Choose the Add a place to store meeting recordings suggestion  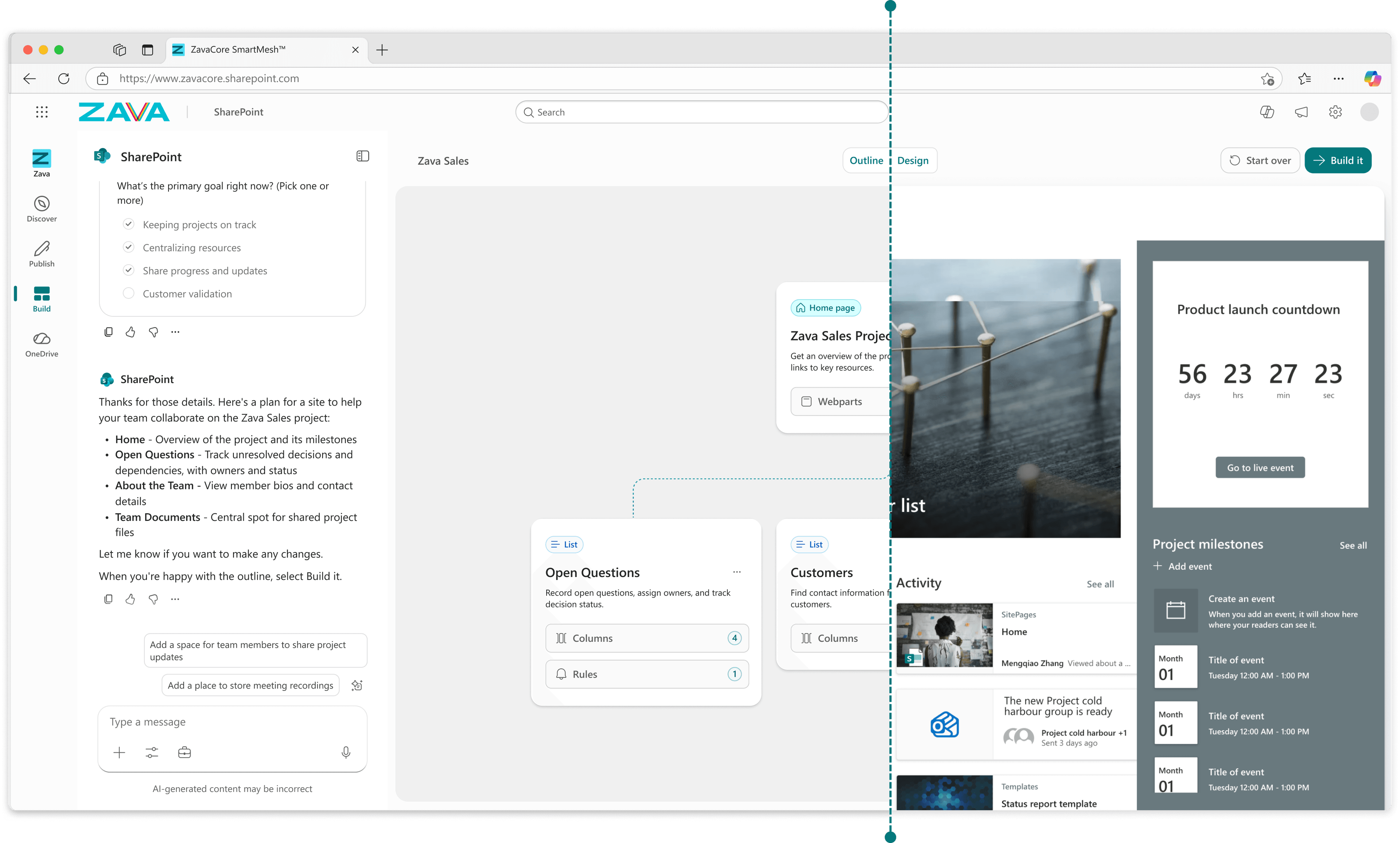250,685
